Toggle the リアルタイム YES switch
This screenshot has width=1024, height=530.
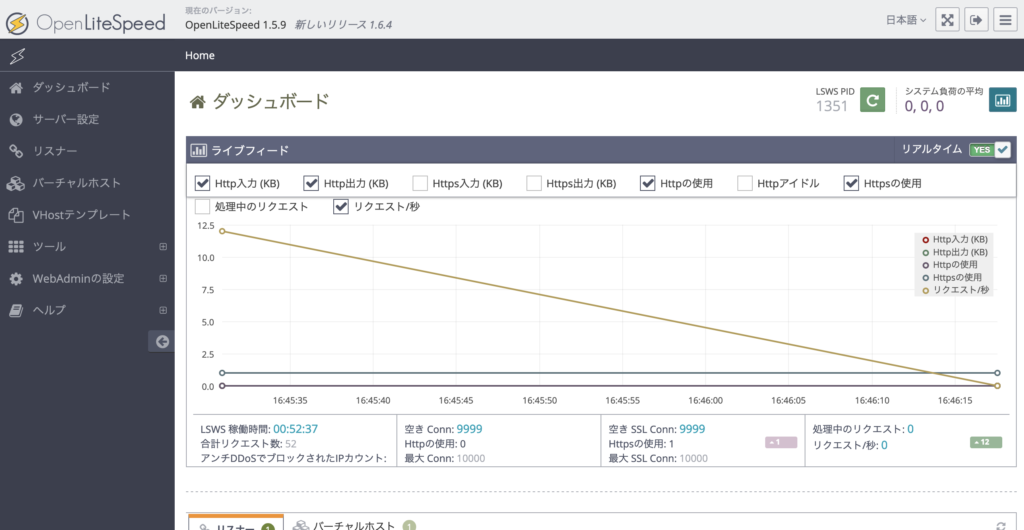click(990, 150)
